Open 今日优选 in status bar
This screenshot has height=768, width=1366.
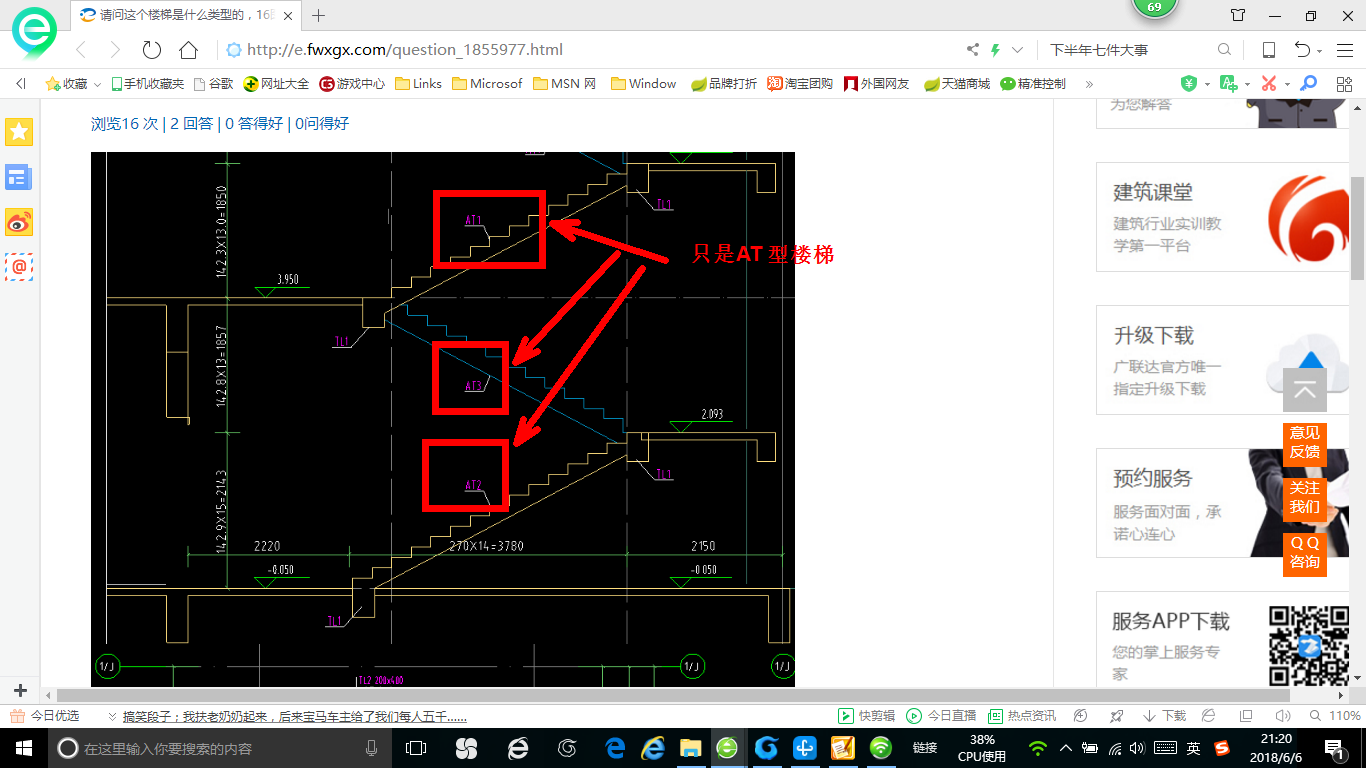tap(45, 716)
